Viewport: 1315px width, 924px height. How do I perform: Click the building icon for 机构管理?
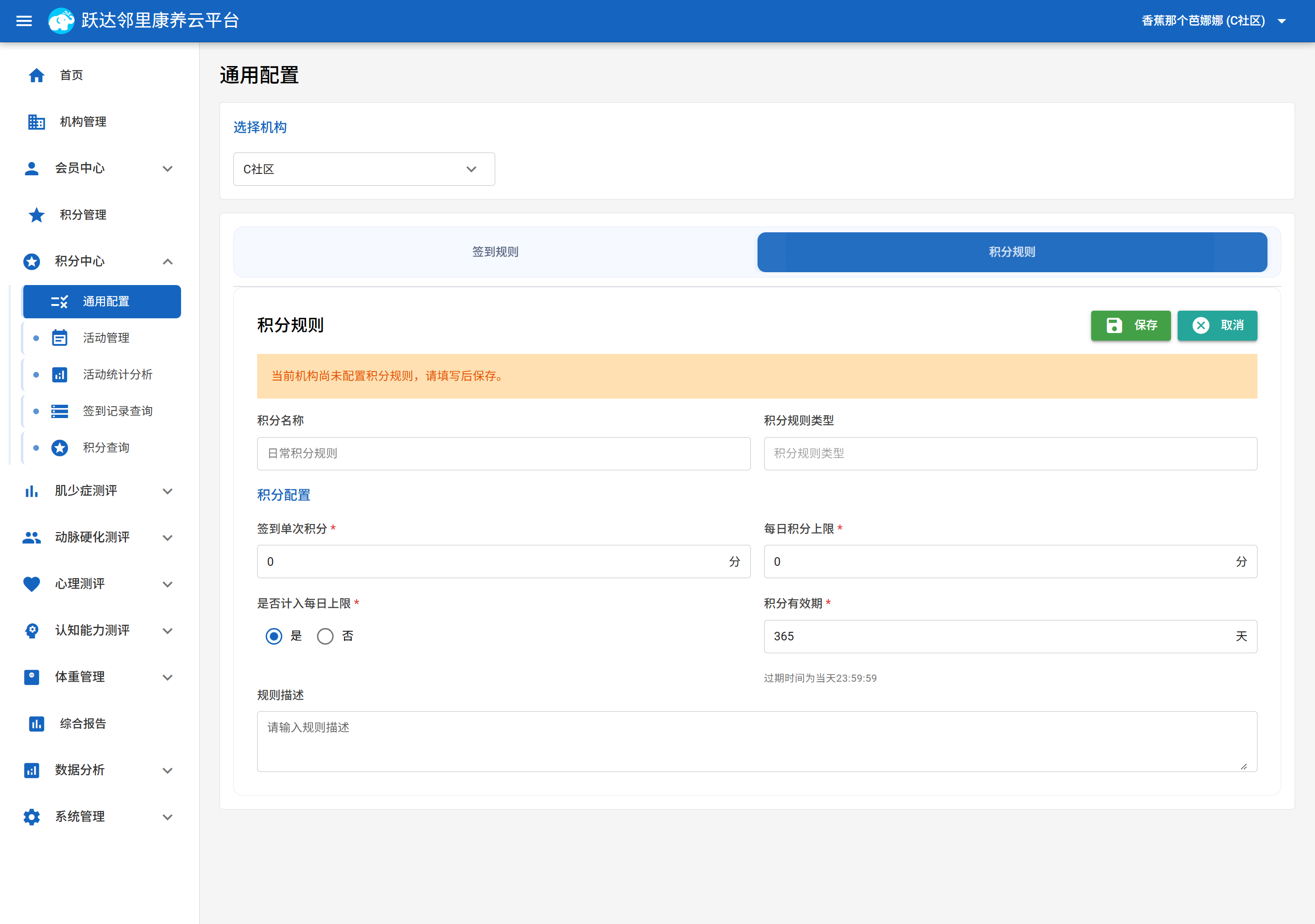[36, 122]
